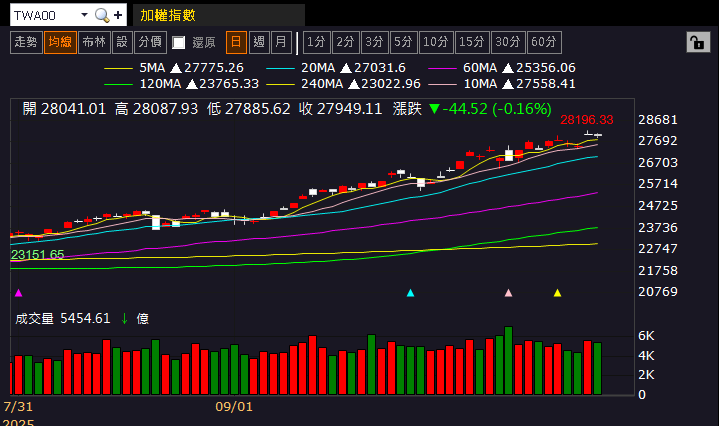Select the 60分 interval button
This screenshot has width=719, height=426.
(x=543, y=42)
